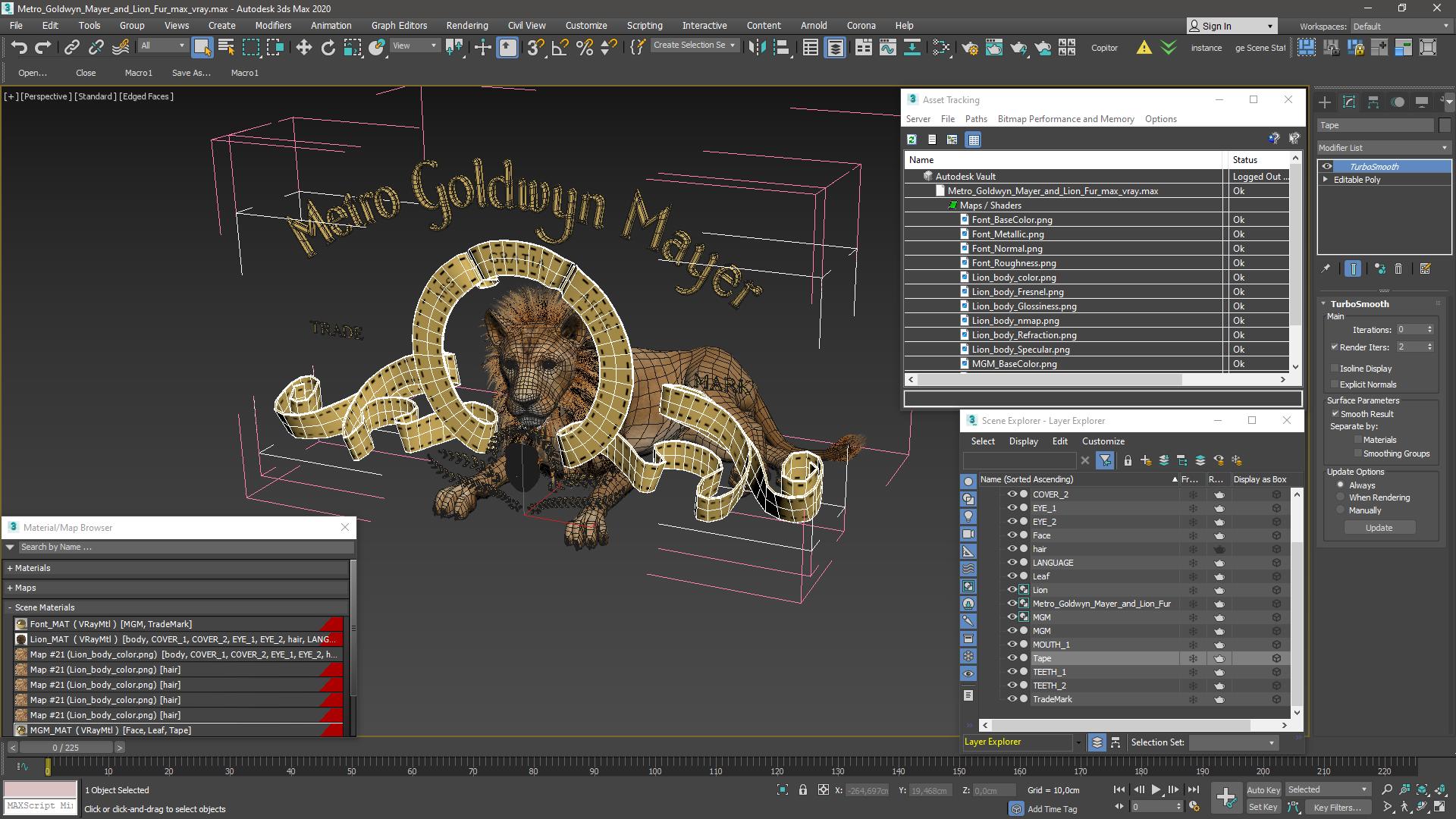The image size is (1456, 819).
Task: Open Customize menu in Scene Explorer
Action: [1103, 441]
